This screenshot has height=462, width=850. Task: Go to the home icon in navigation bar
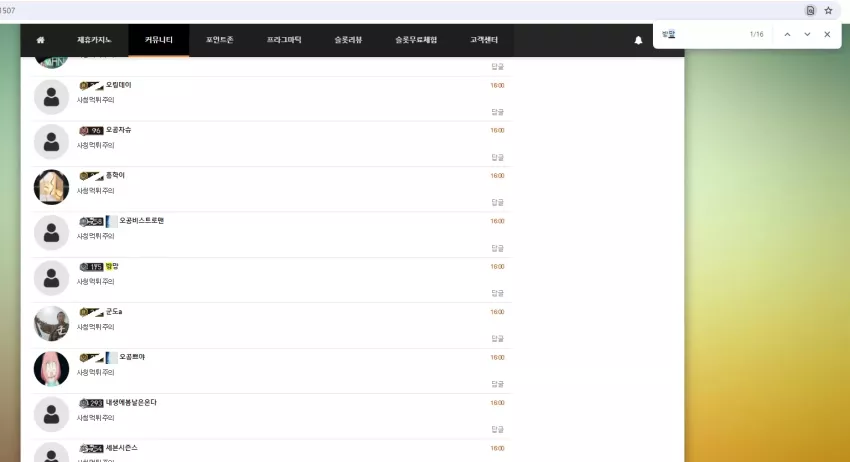(x=41, y=40)
